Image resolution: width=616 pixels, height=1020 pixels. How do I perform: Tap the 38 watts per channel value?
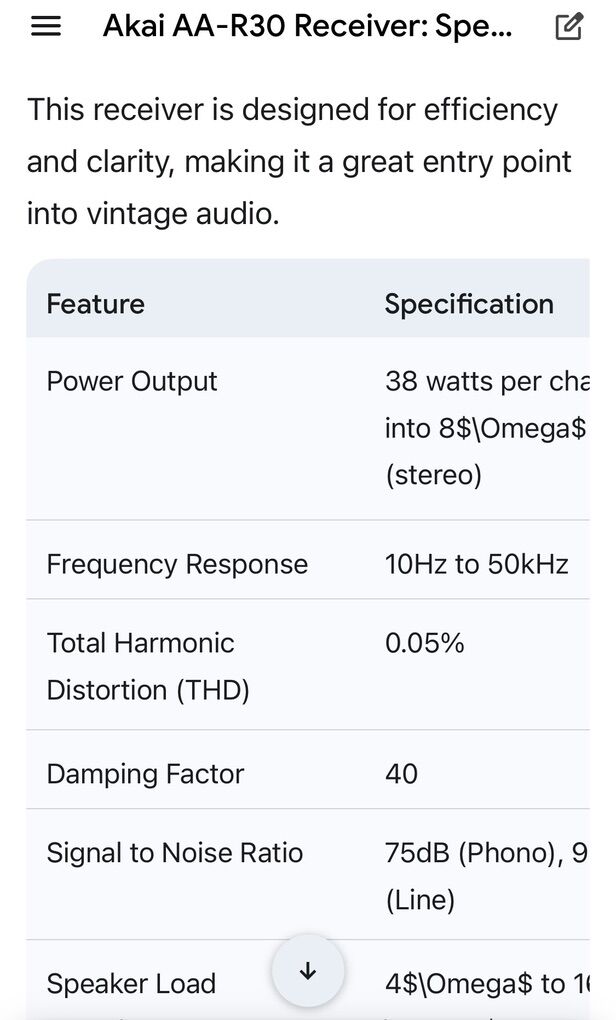pos(487,382)
